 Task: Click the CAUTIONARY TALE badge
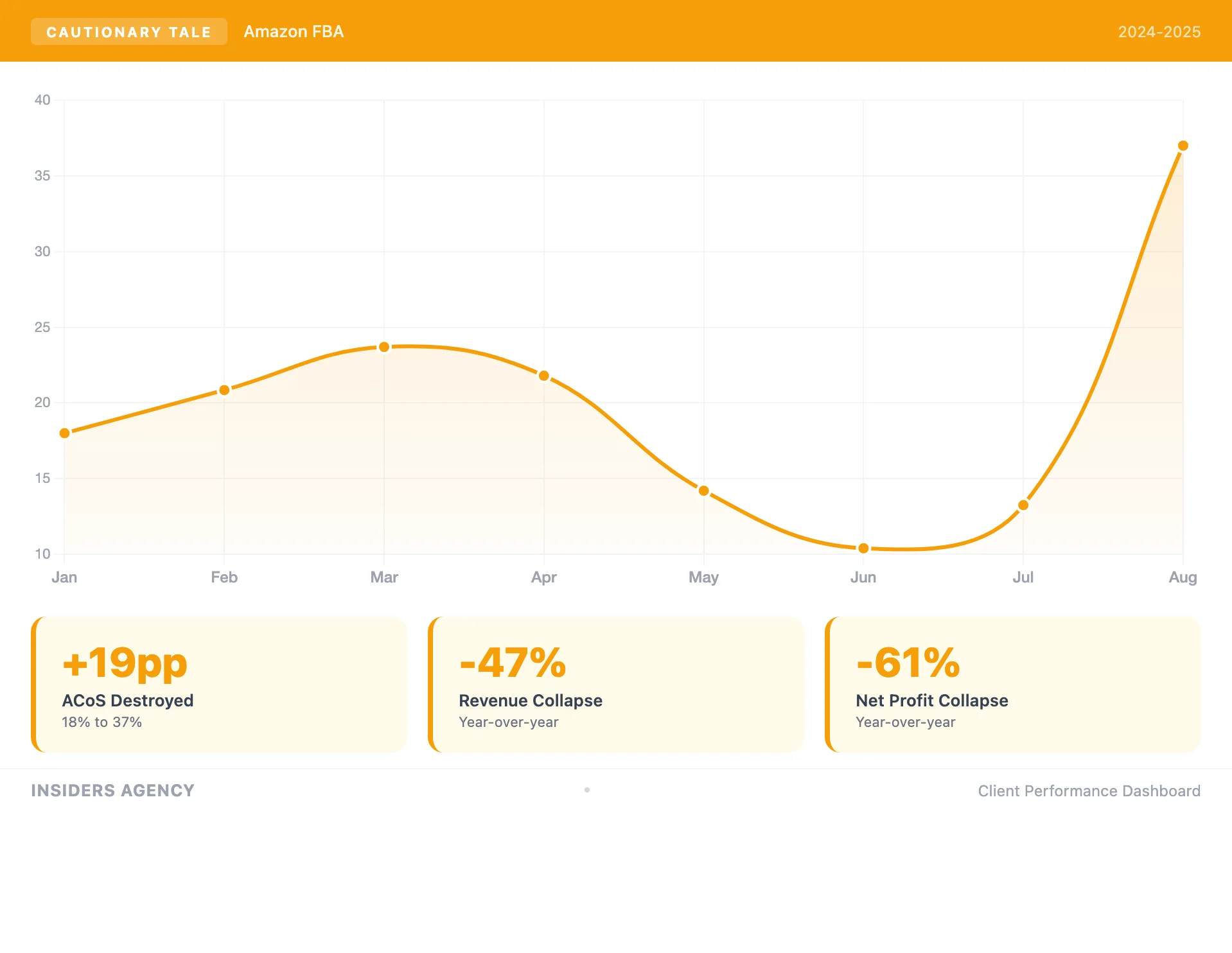pos(128,32)
